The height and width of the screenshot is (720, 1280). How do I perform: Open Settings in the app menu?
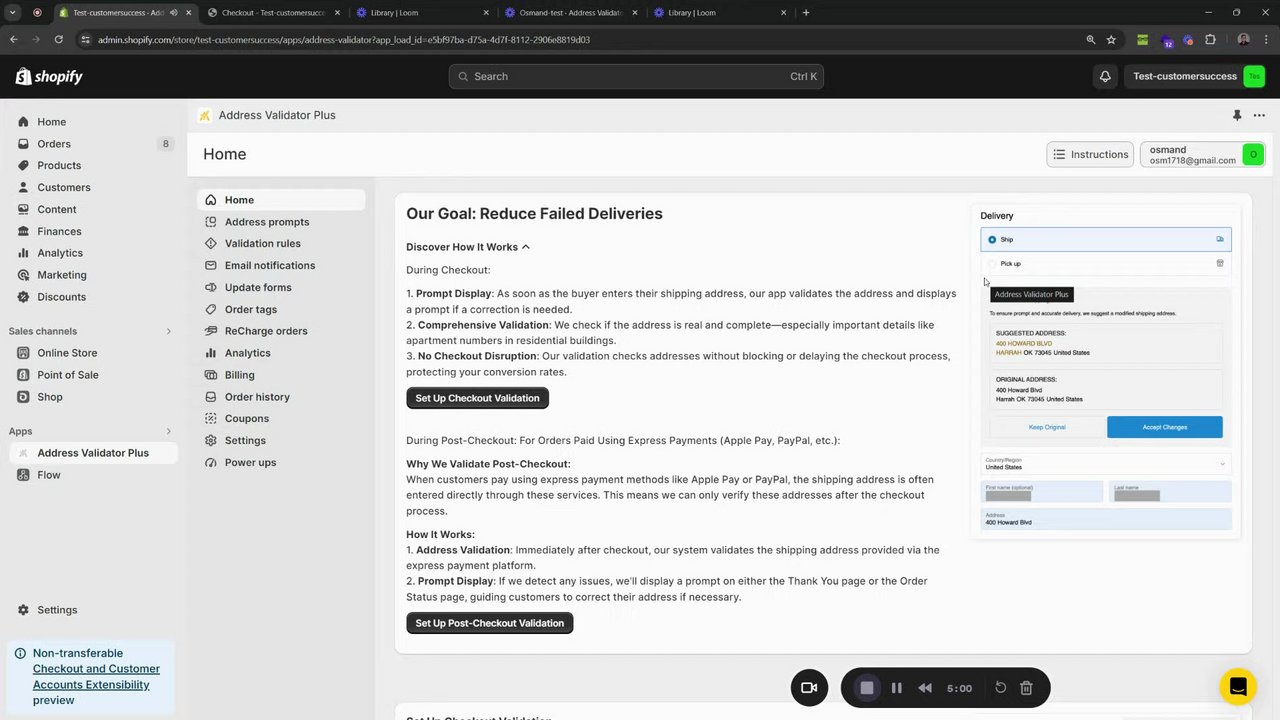click(245, 441)
